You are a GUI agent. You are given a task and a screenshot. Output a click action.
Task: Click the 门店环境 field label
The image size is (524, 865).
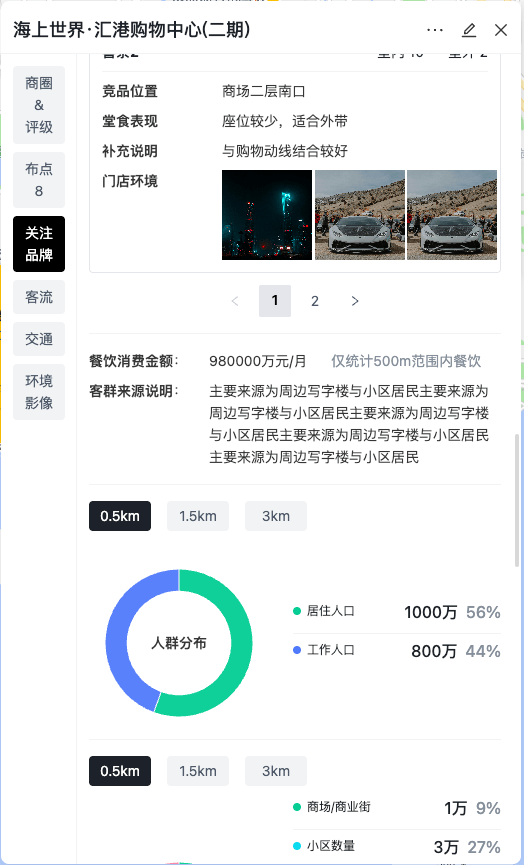pos(130,180)
